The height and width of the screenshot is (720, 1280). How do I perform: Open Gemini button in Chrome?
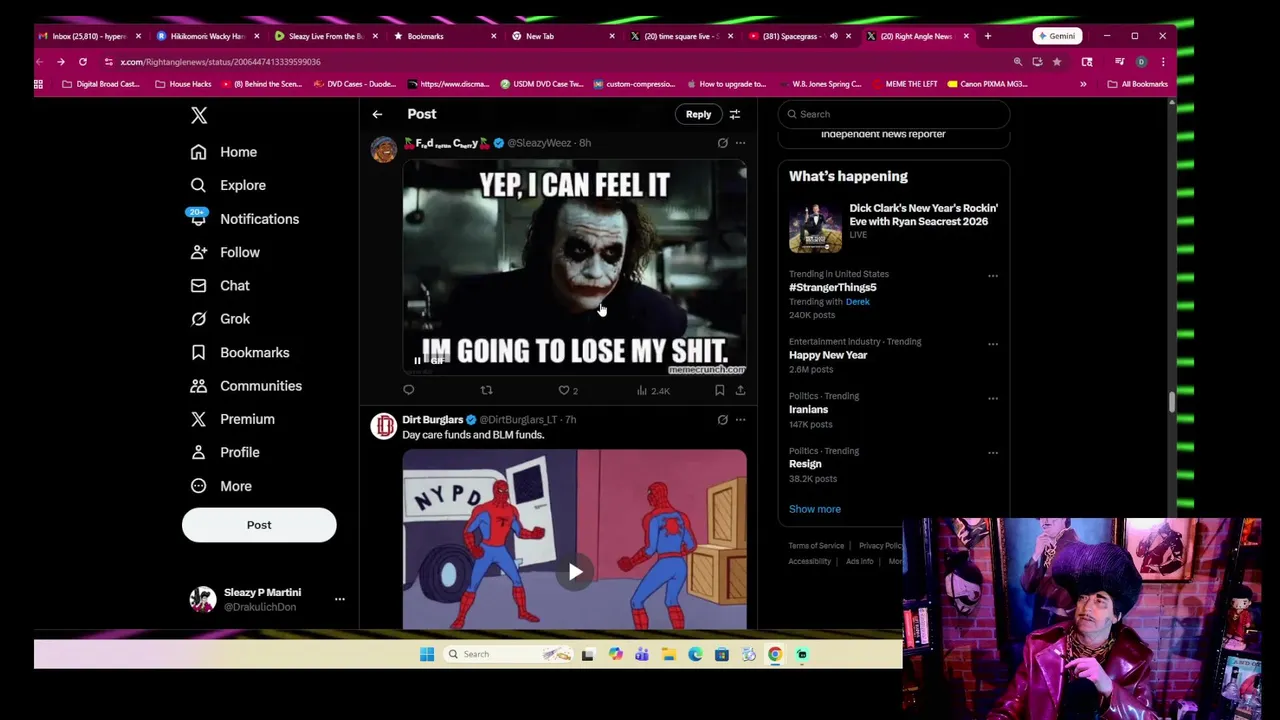(x=1056, y=36)
